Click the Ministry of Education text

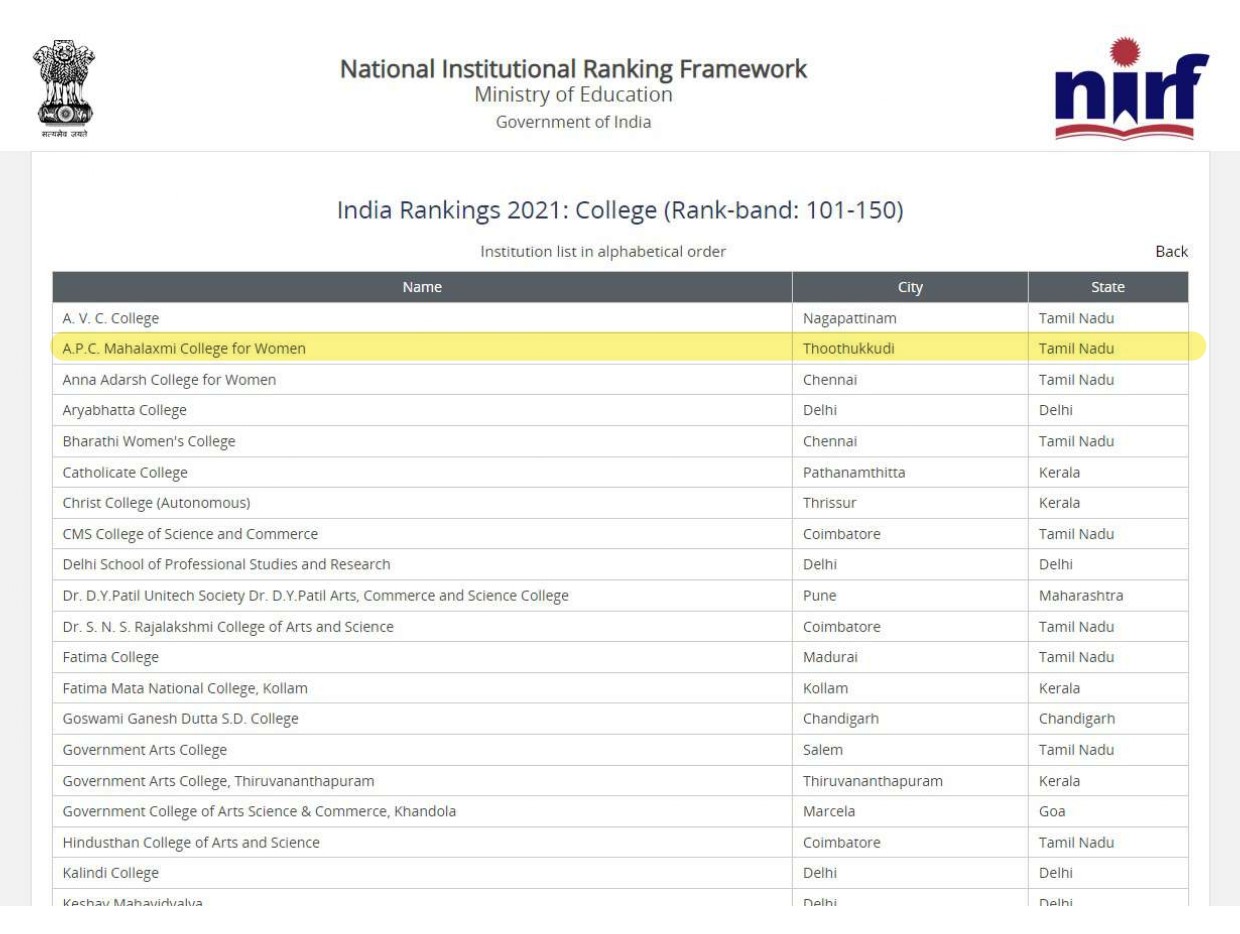pos(573,95)
